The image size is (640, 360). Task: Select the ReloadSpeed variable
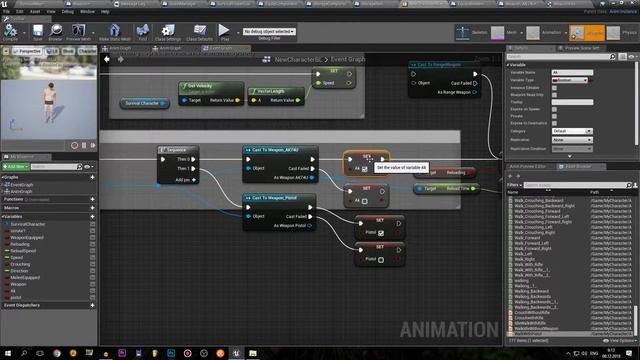pos(23,251)
